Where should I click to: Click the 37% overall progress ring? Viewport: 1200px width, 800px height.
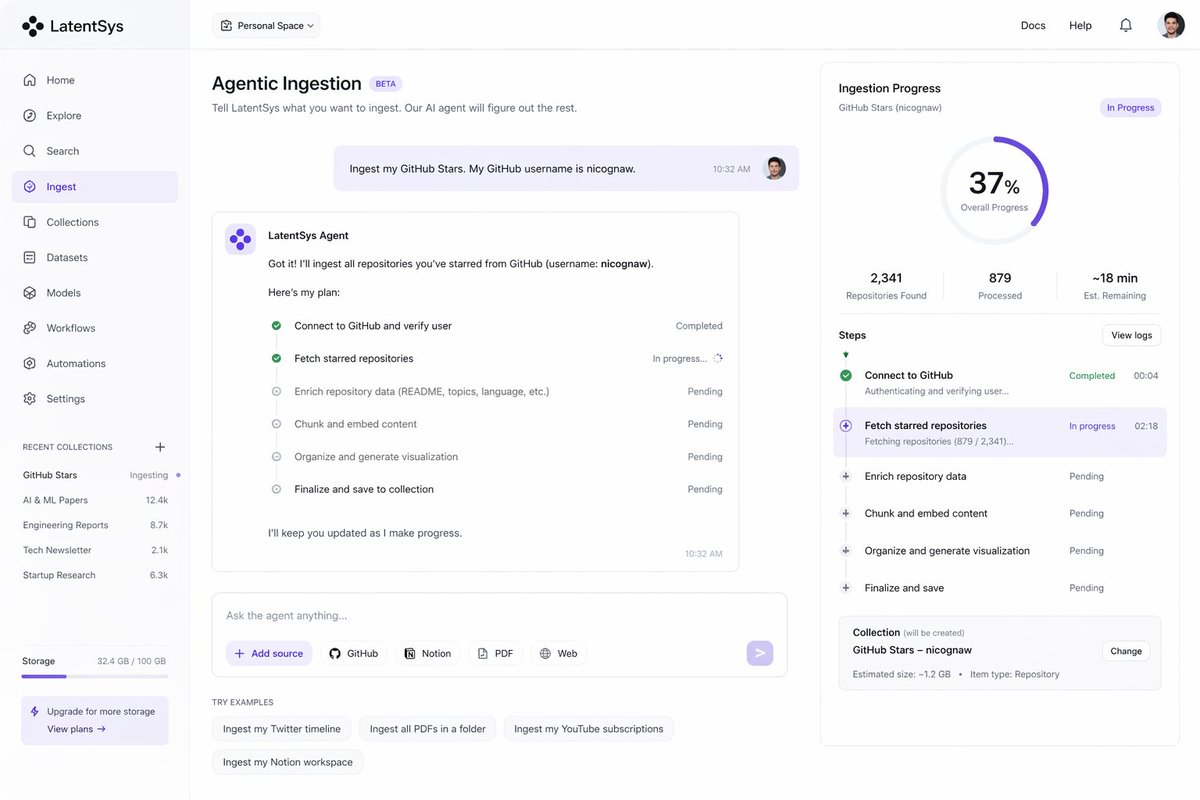(994, 191)
